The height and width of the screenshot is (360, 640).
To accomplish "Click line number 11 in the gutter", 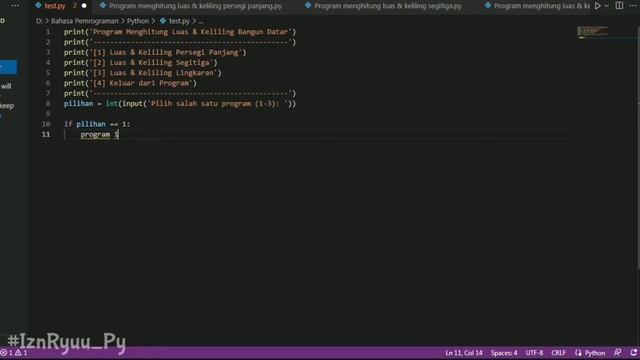I will click(46, 134).
